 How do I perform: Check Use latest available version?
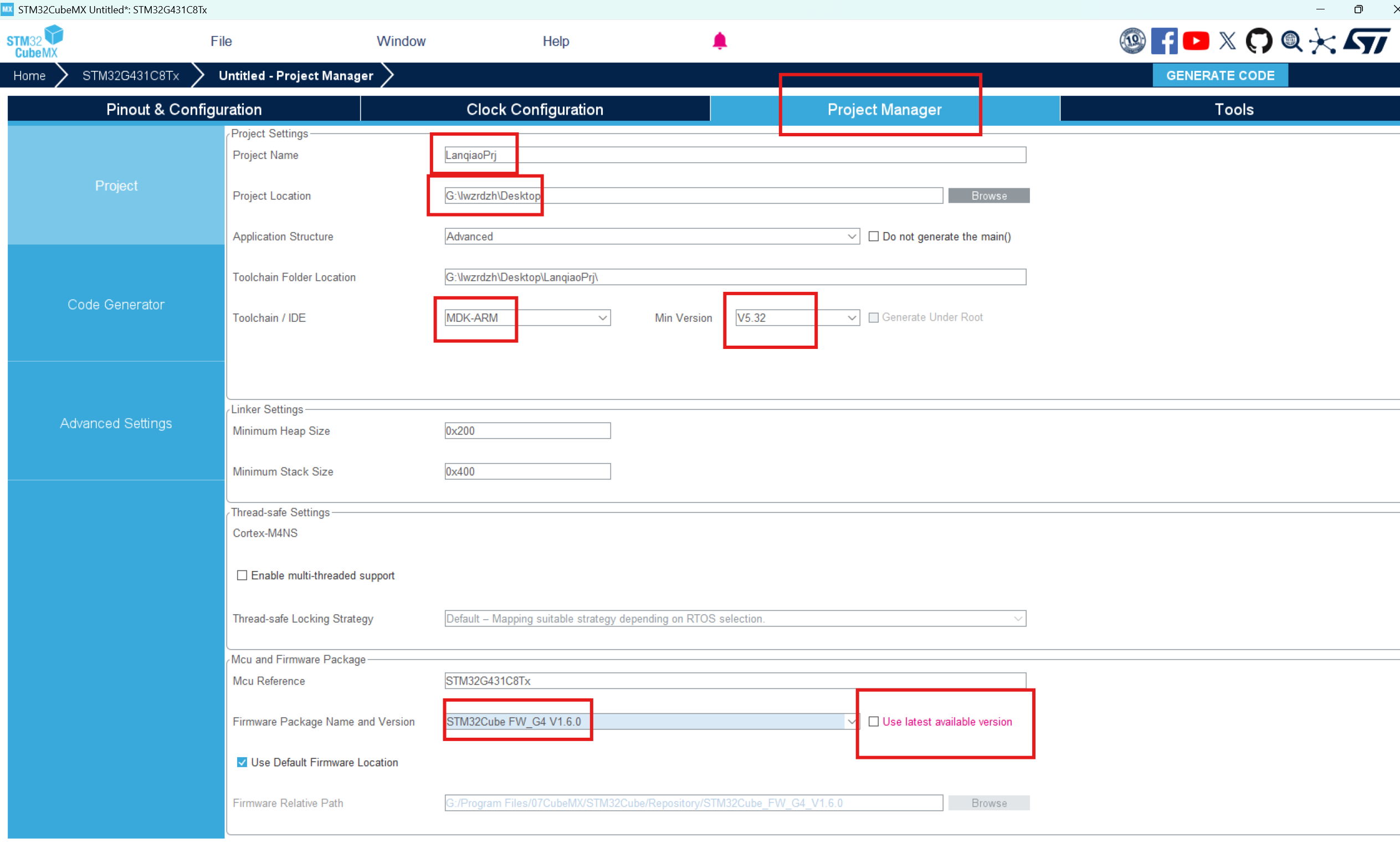[x=873, y=722]
